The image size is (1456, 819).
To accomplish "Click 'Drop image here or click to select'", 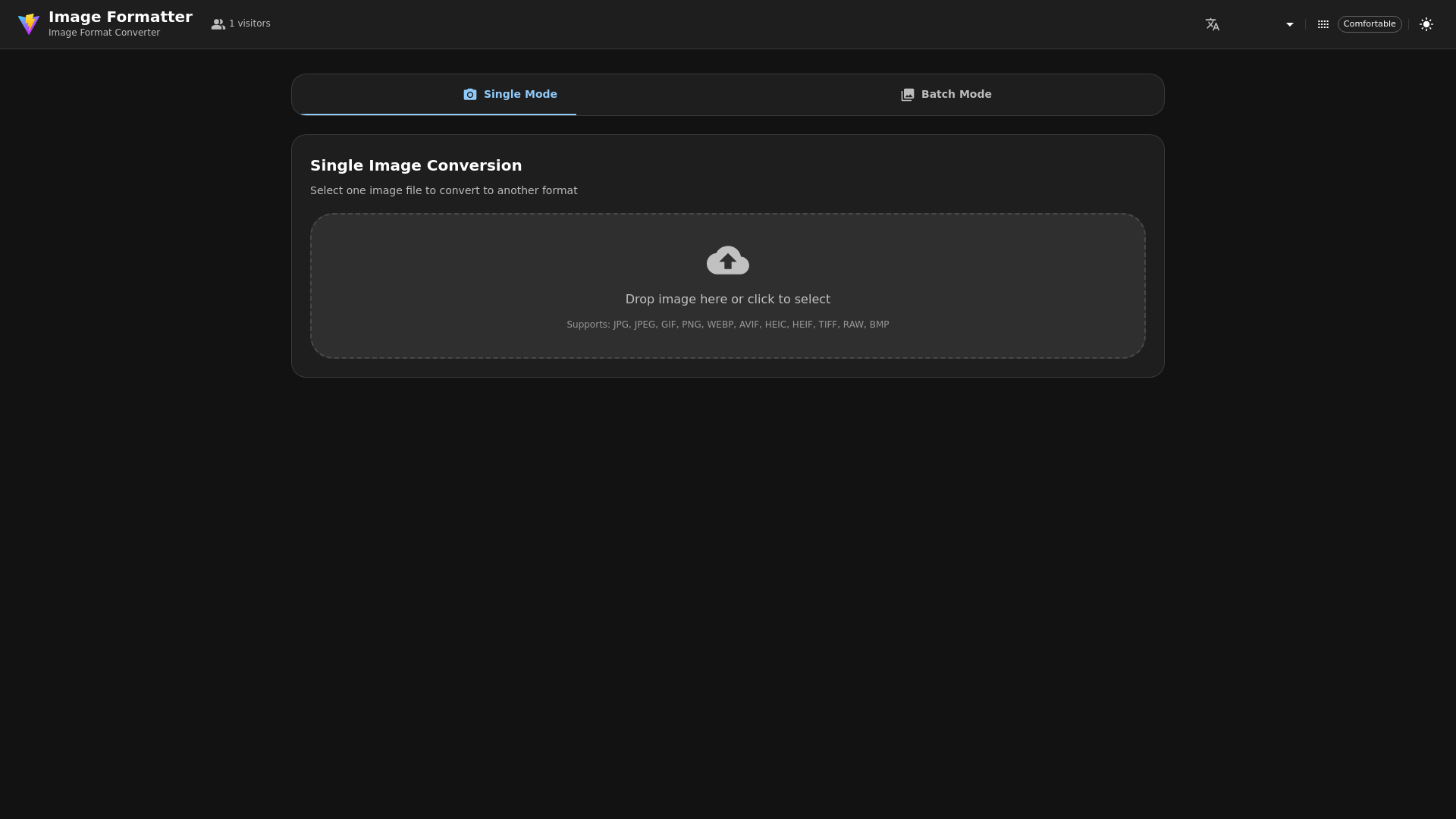I will point(728,300).
